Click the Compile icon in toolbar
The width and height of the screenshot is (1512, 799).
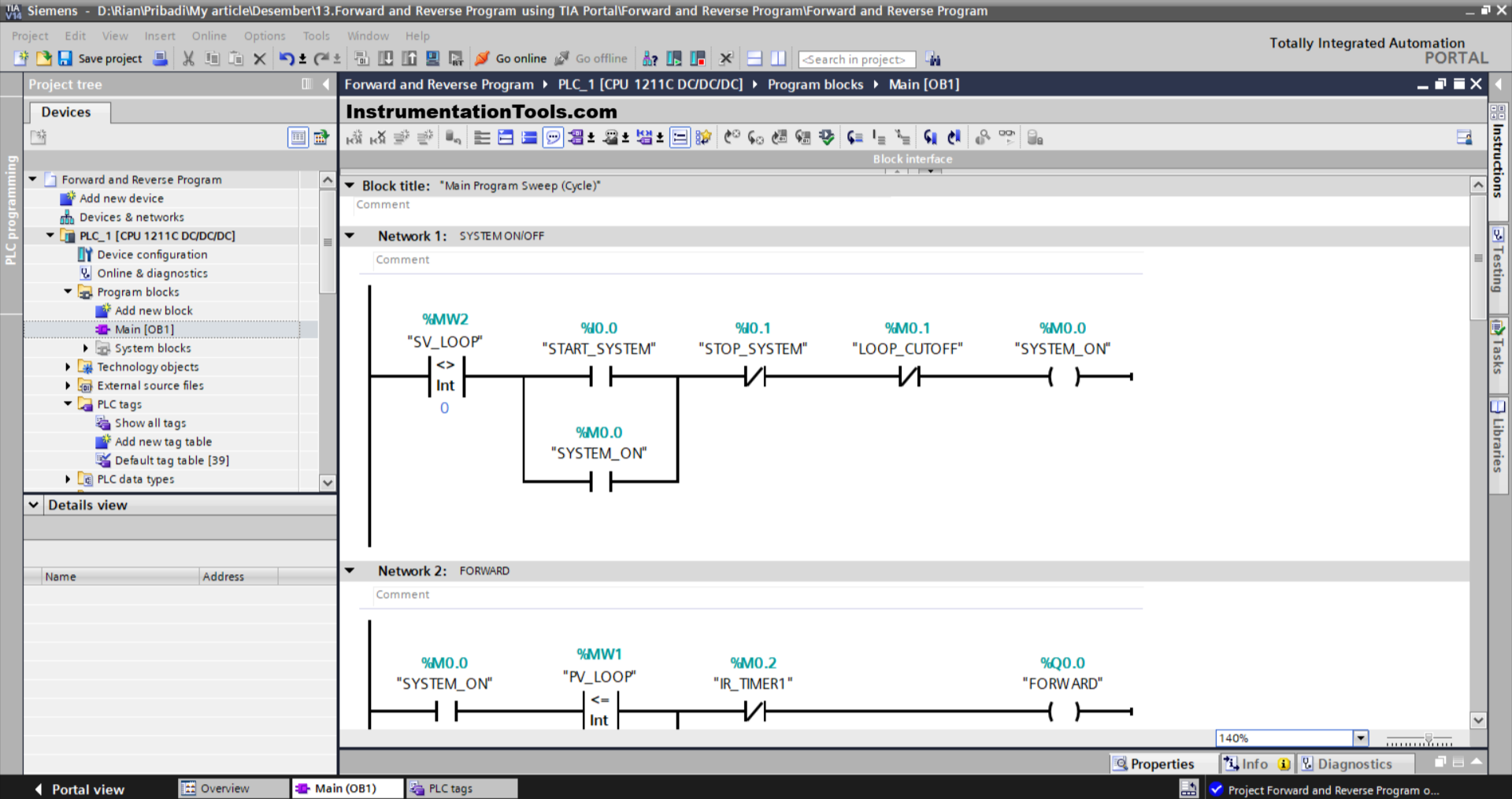pyautogui.click(x=362, y=58)
